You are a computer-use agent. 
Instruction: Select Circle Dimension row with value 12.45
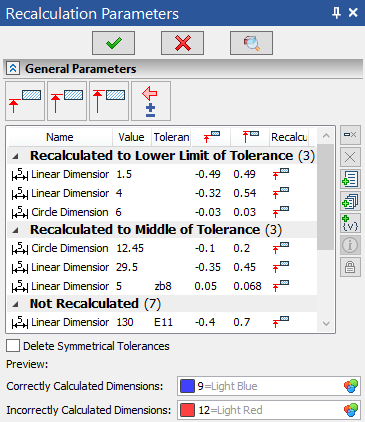[162, 248]
